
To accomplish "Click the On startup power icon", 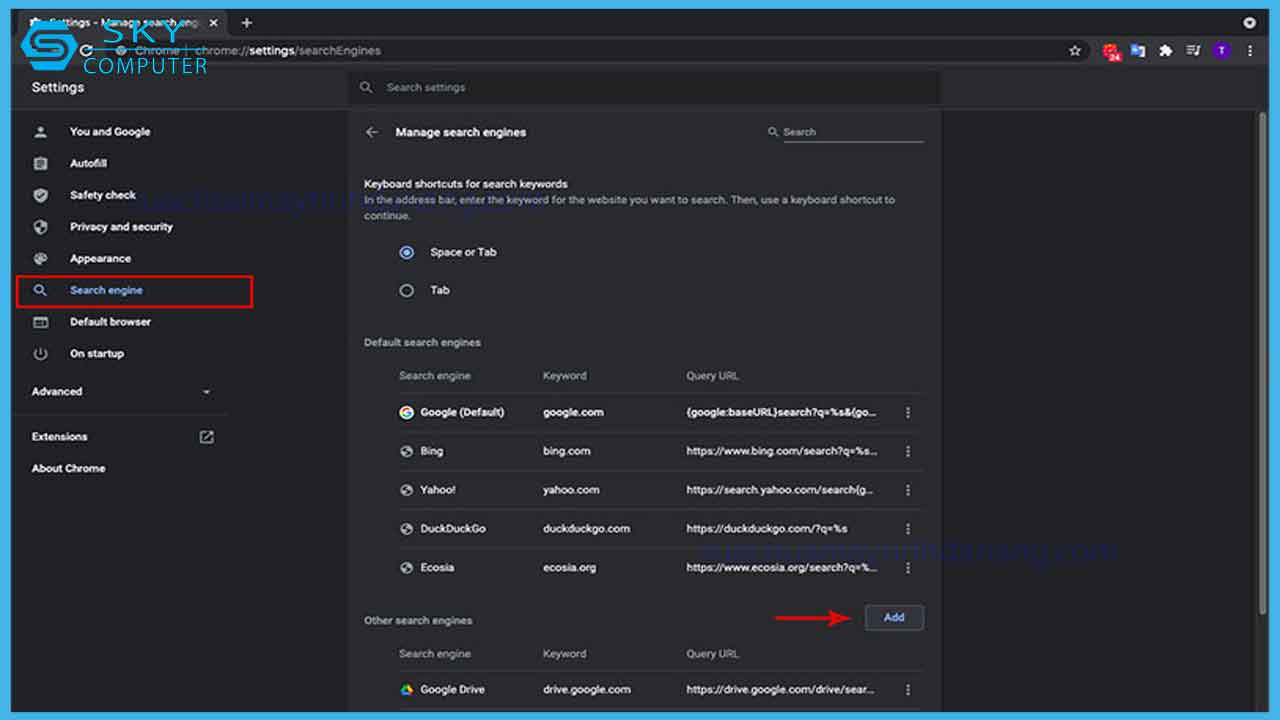I will coord(41,354).
